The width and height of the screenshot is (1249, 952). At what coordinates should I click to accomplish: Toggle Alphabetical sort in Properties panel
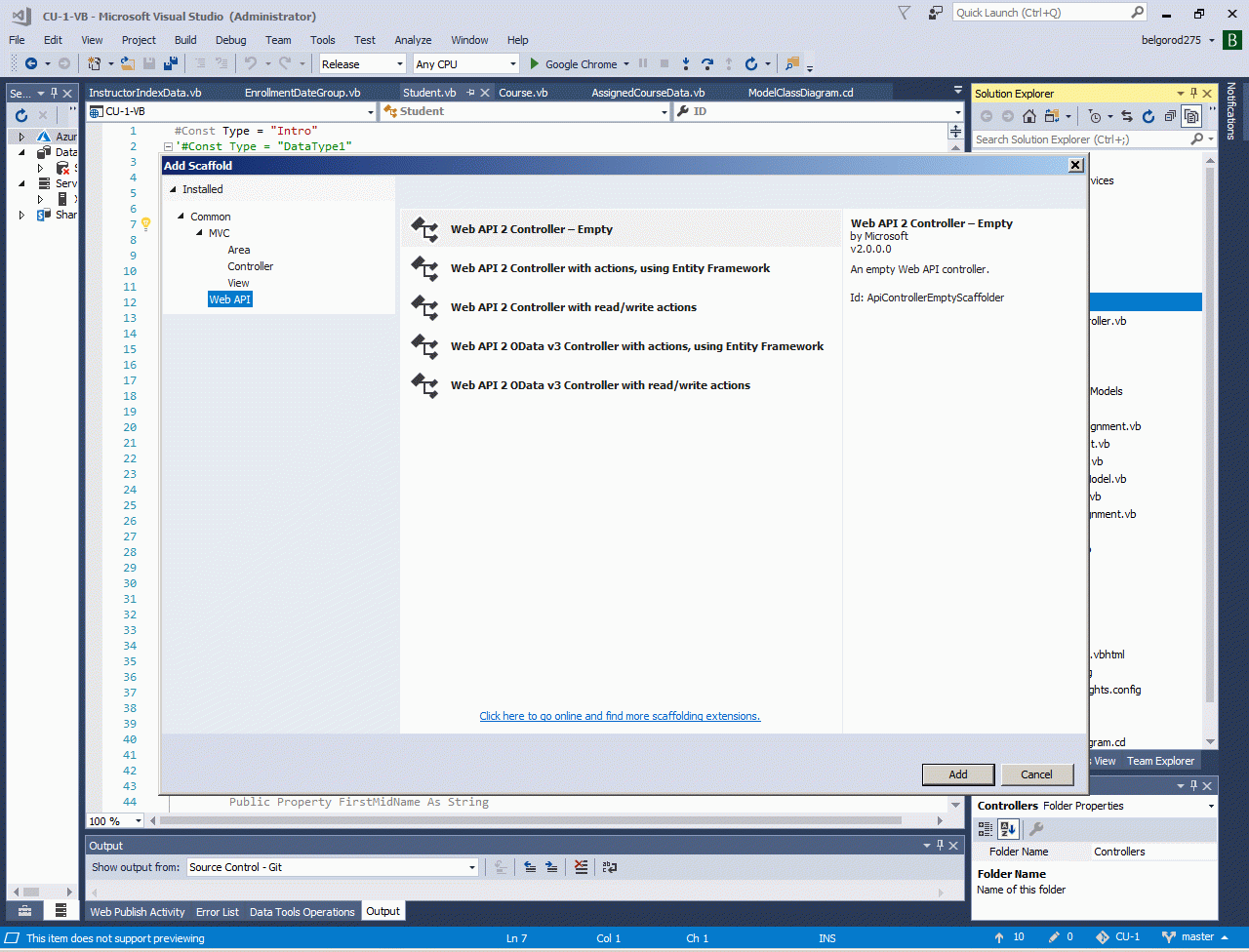pyautogui.click(x=1008, y=829)
